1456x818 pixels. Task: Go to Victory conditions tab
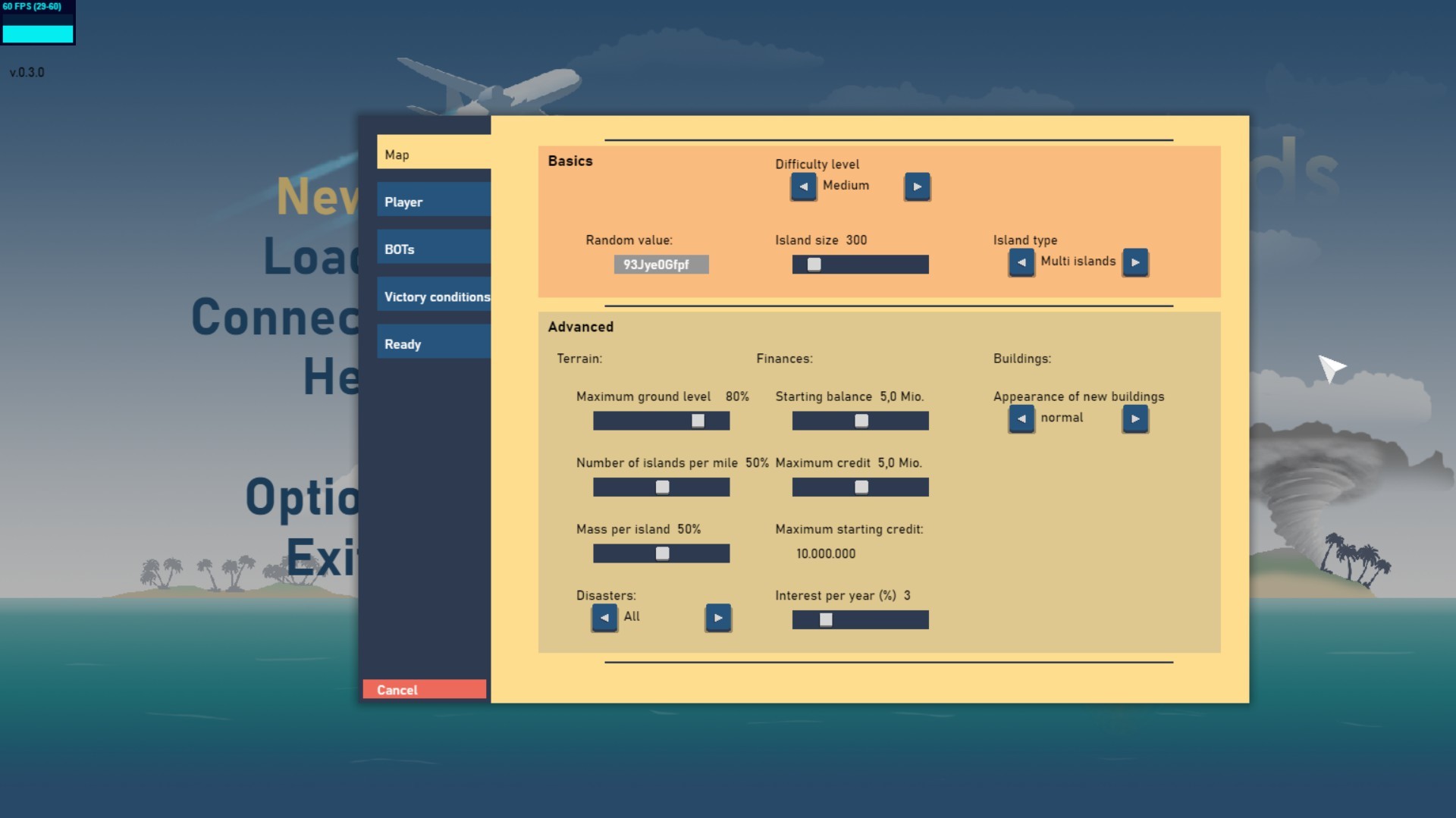(x=433, y=296)
